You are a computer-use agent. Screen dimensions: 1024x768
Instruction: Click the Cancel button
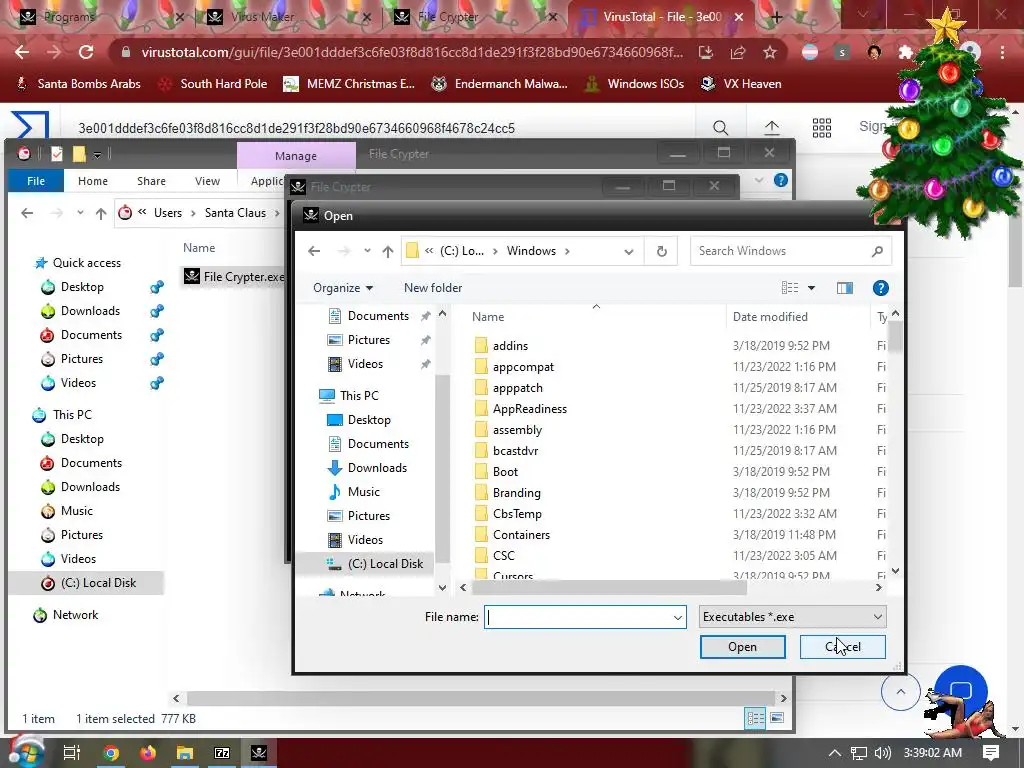pyautogui.click(x=842, y=647)
